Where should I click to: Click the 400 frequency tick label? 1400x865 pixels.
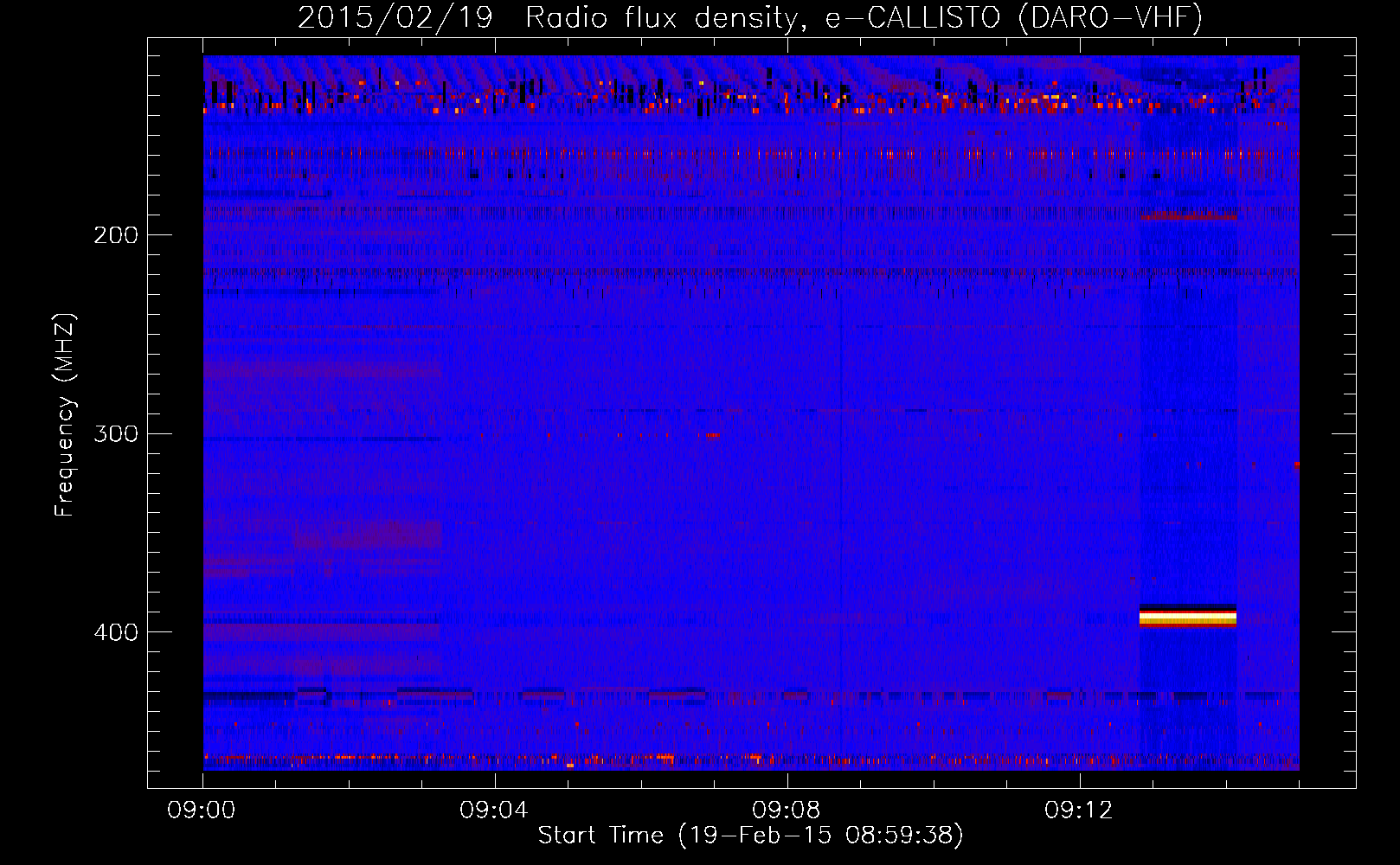tap(116, 632)
